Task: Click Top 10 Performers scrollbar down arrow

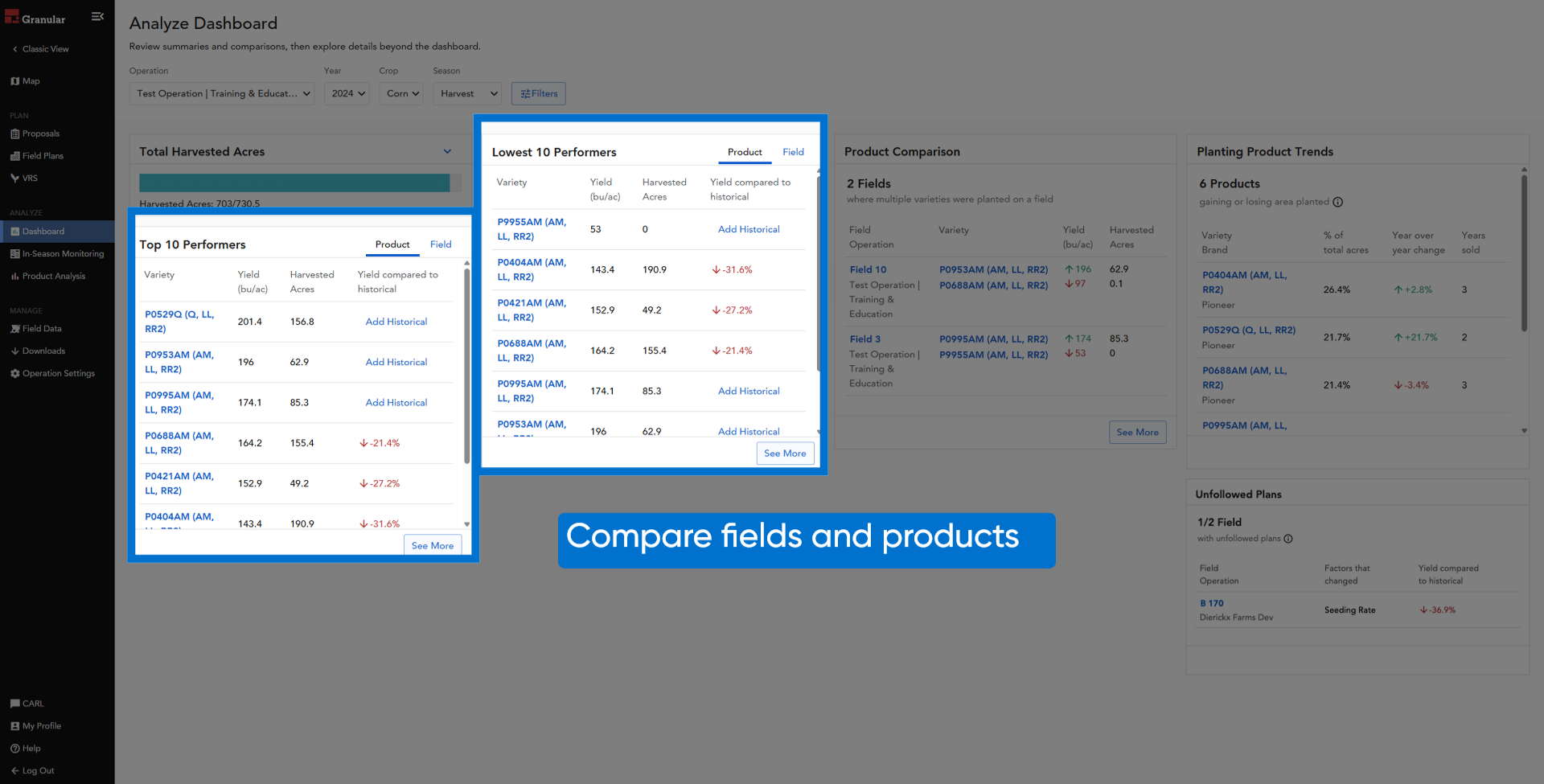Action: pos(466,524)
